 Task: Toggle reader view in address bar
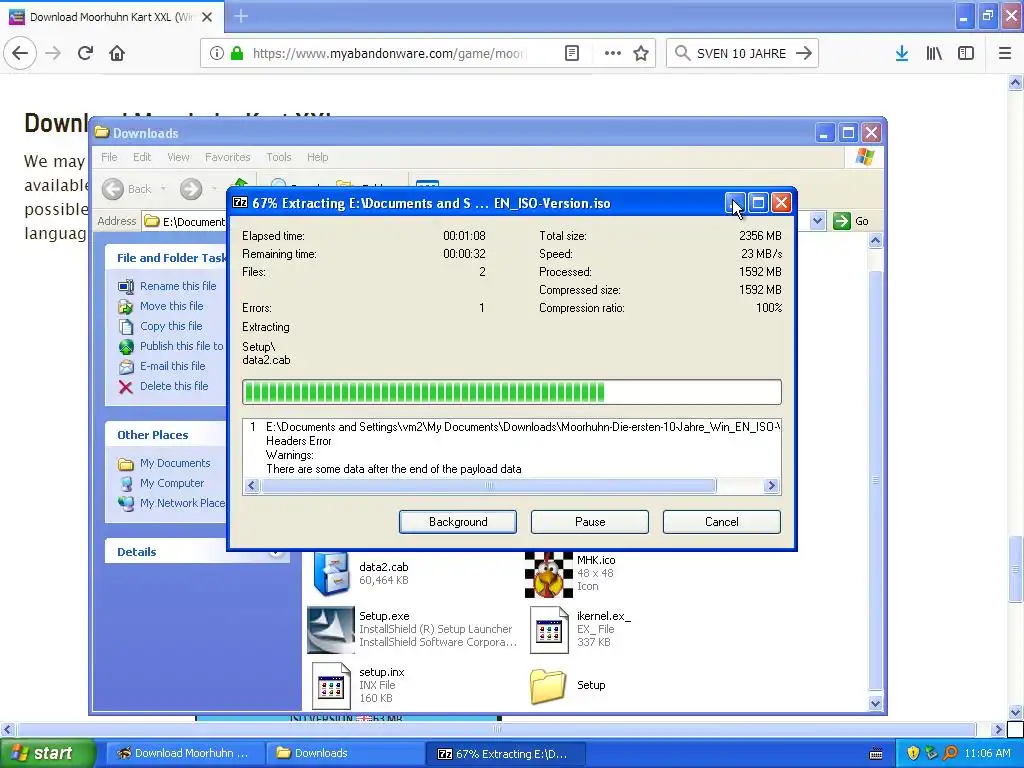pos(571,53)
